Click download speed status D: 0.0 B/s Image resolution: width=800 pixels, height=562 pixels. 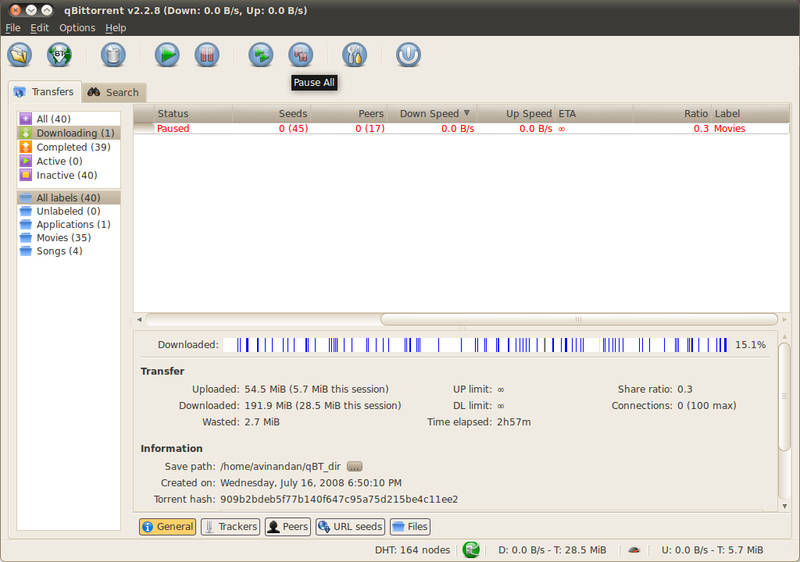tap(552, 550)
